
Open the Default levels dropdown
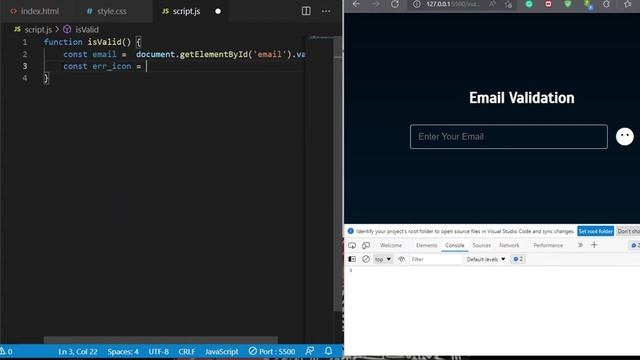(x=486, y=259)
